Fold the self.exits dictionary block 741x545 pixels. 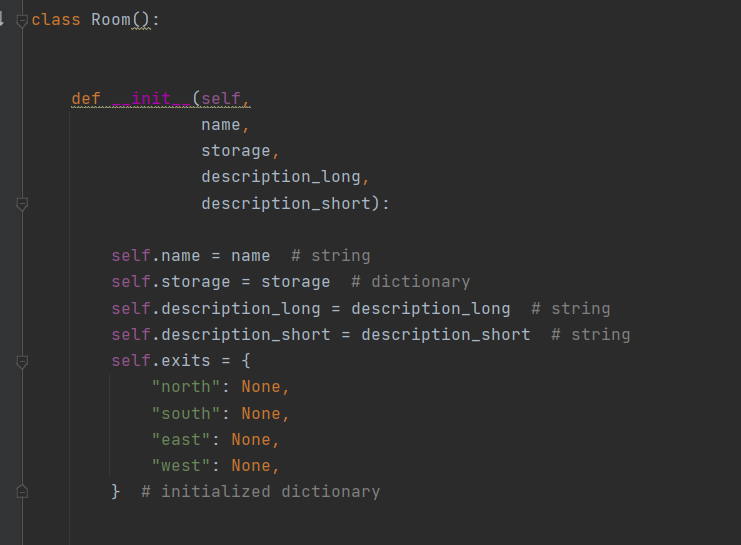click(22, 362)
